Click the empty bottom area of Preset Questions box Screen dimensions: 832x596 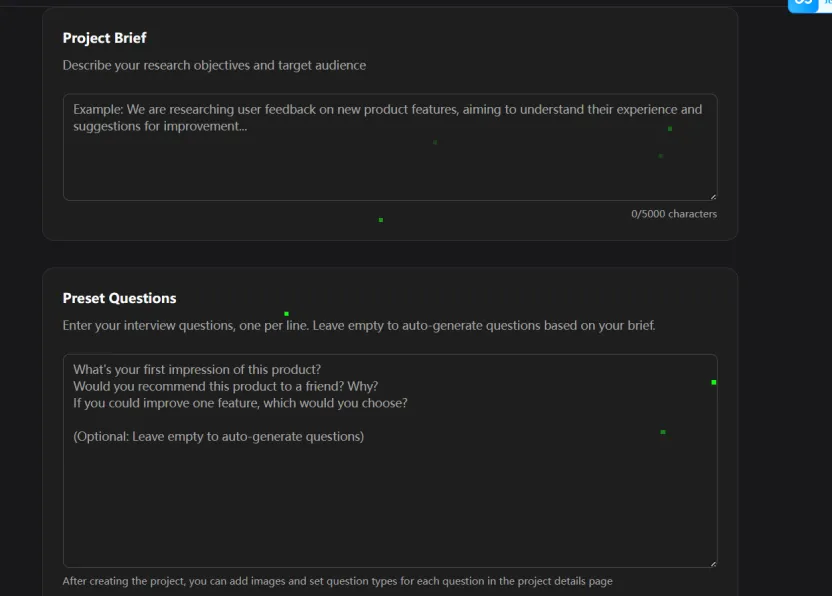390,520
